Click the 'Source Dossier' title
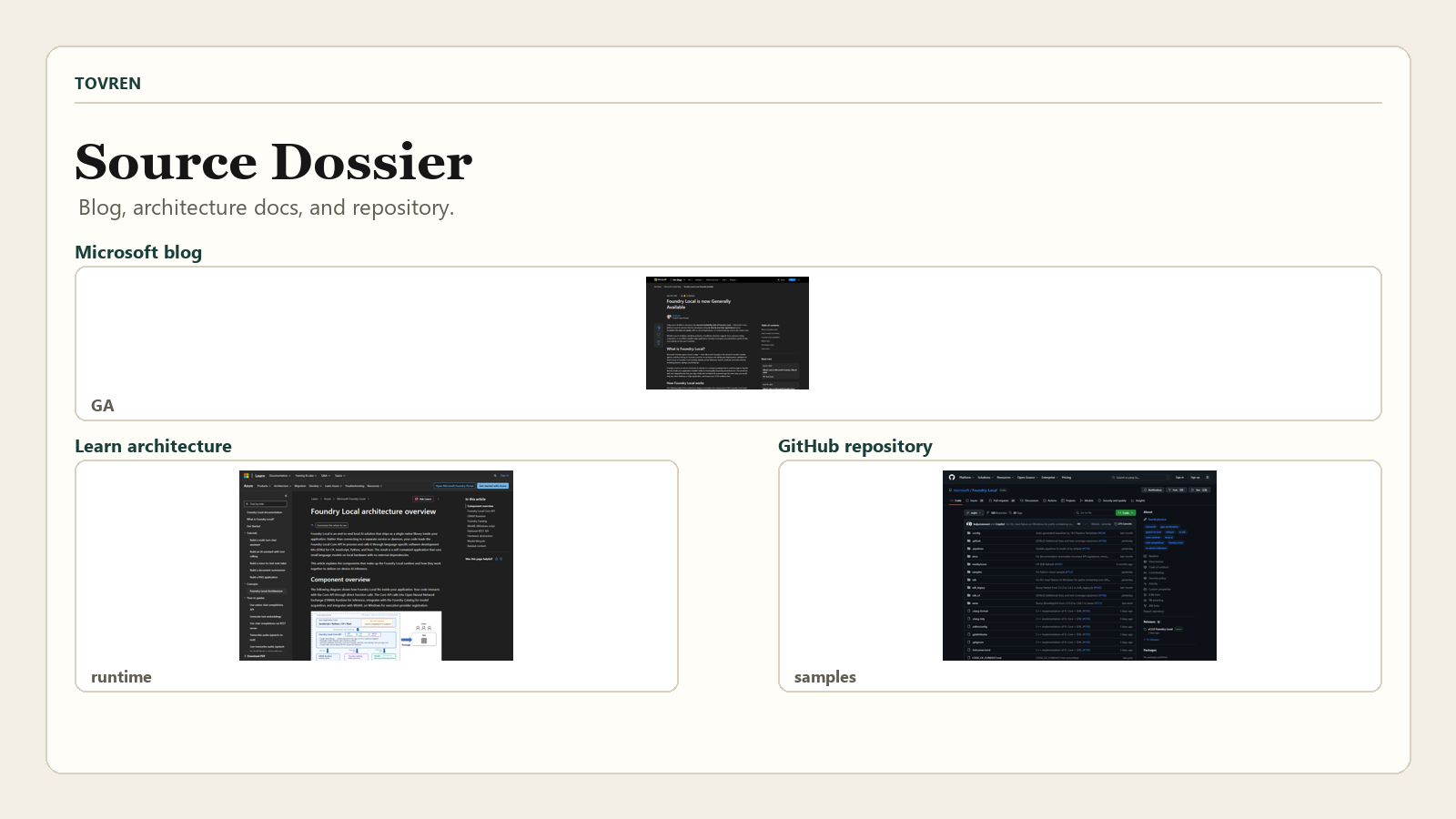This screenshot has width=1456, height=819. 273,162
